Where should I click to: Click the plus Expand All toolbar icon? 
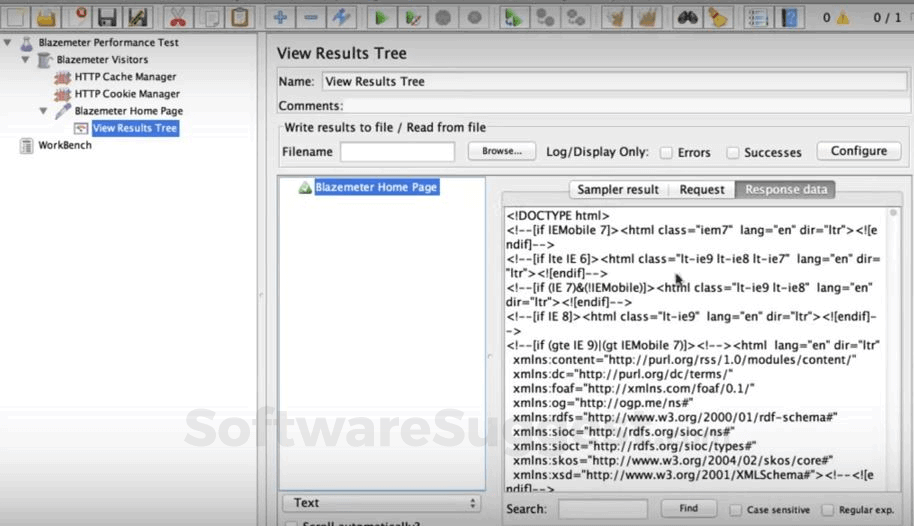tap(280, 17)
